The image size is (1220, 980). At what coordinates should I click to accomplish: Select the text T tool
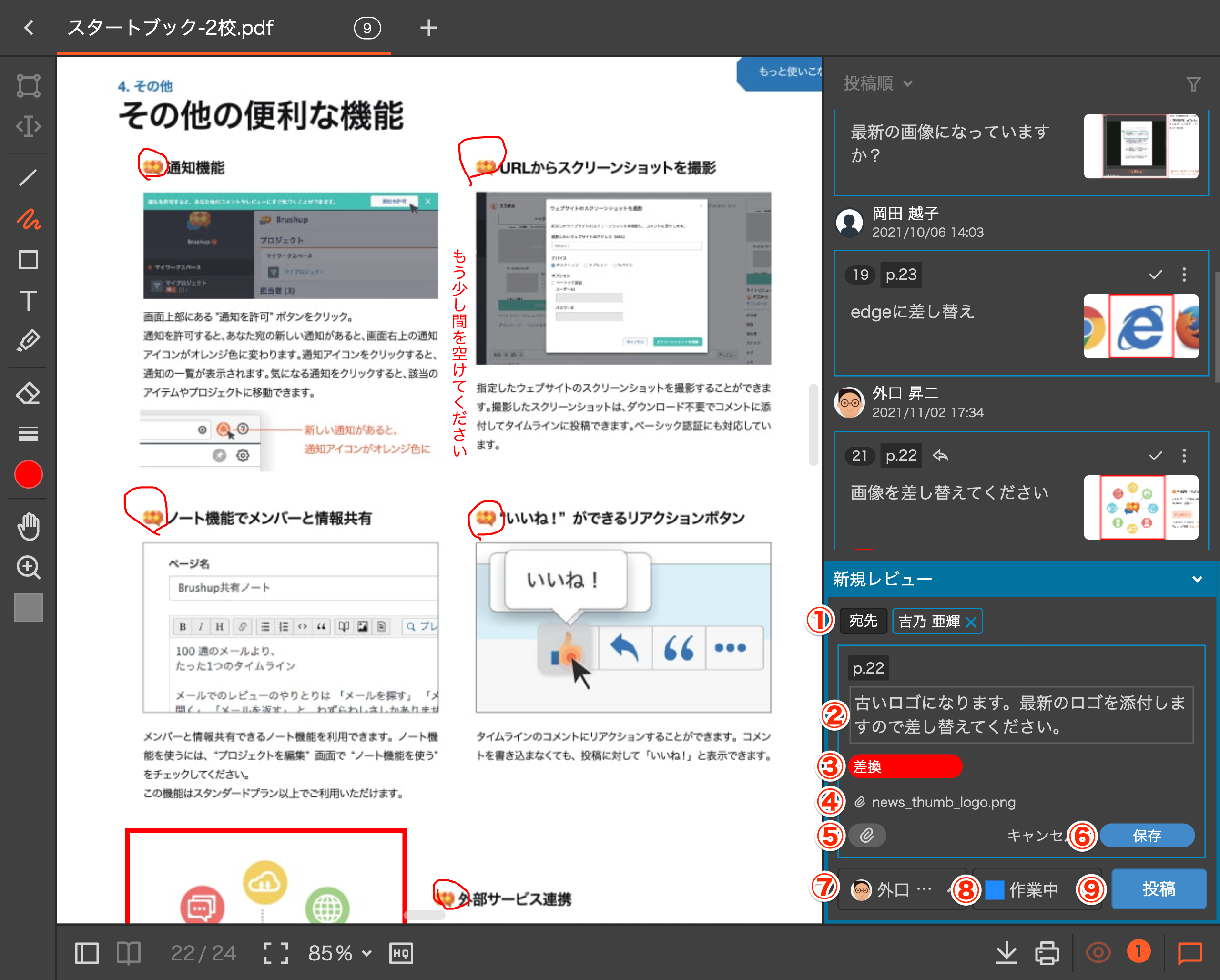click(x=28, y=300)
